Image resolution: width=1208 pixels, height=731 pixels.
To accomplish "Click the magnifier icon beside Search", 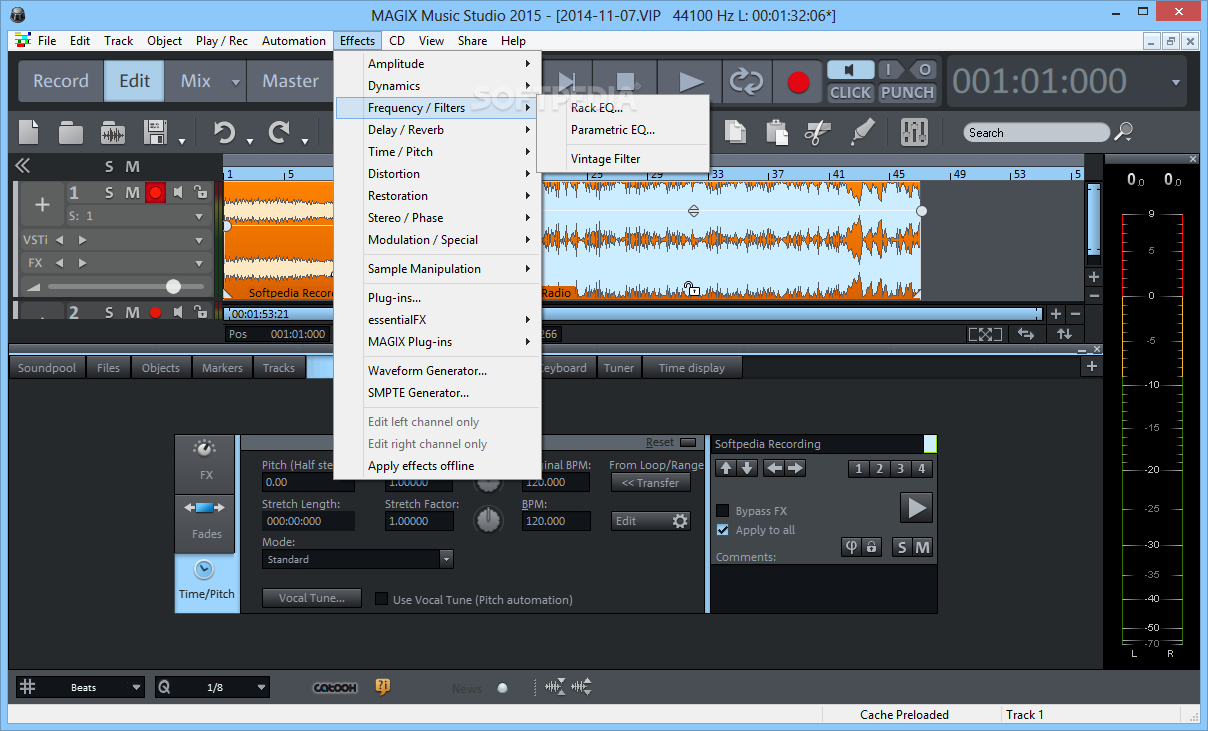I will pyautogui.click(x=1124, y=132).
